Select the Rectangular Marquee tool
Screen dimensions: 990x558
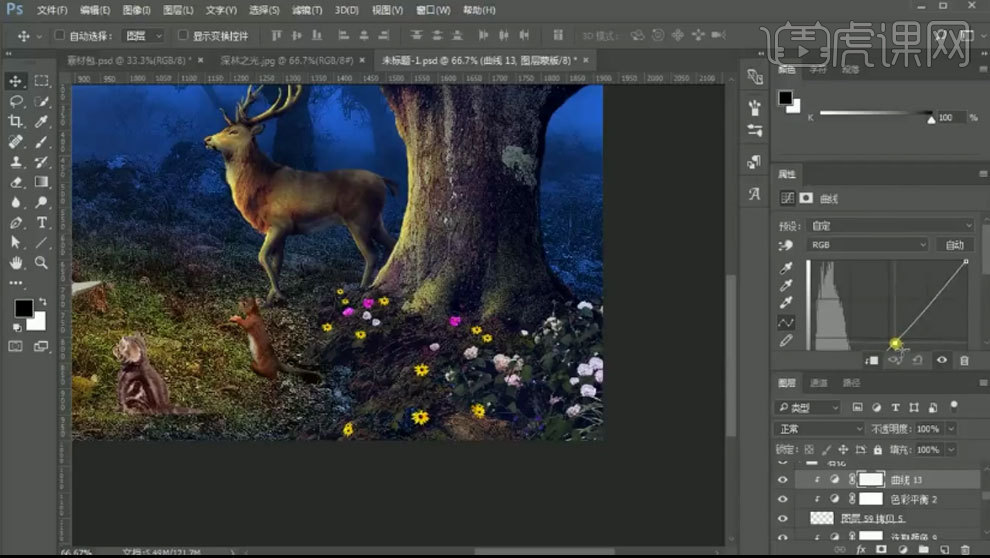[42, 81]
